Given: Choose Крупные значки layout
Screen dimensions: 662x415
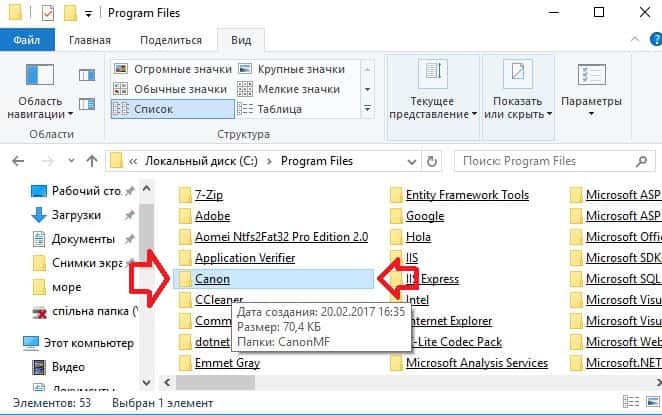Looking at the screenshot, I should (x=291, y=69).
